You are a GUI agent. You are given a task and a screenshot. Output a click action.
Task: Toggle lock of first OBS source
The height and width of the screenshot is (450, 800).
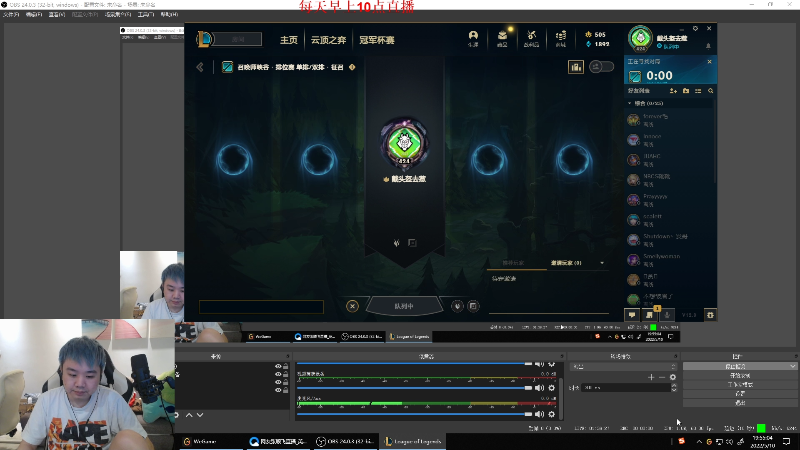click(x=286, y=366)
